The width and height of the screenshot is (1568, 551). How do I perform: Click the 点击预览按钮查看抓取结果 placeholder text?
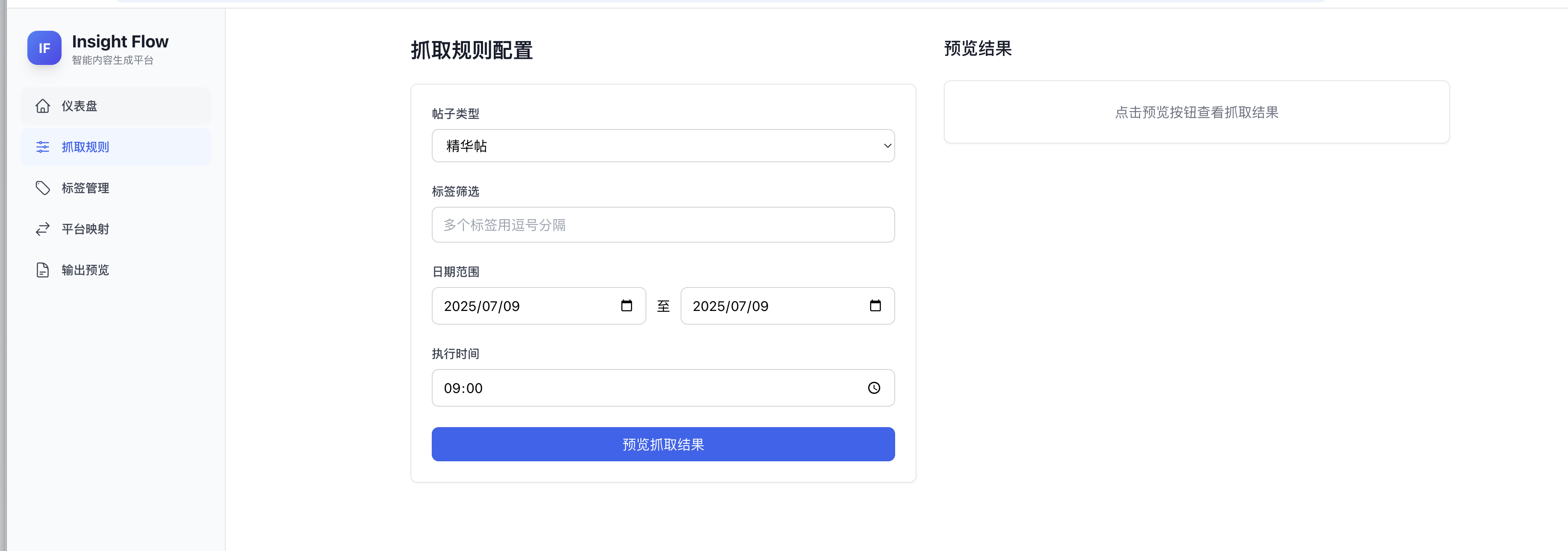[x=1196, y=112]
